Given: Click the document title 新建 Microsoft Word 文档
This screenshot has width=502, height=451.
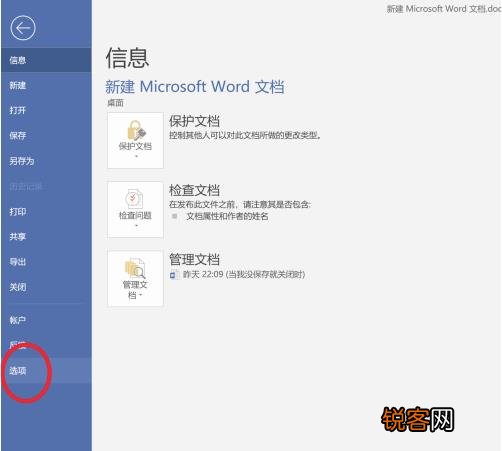Looking at the screenshot, I should pyautogui.click(x=195, y=87).
